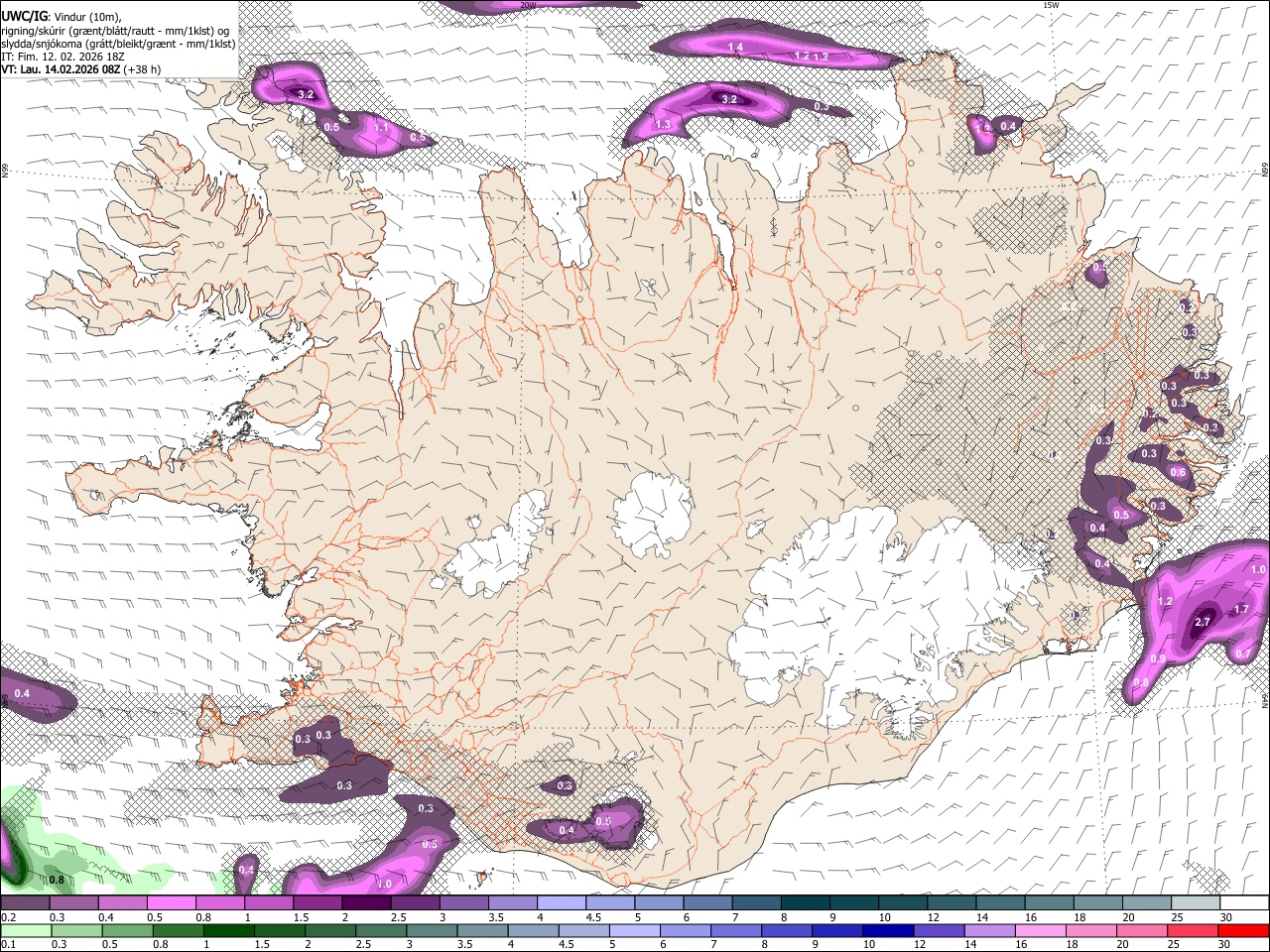
Task: Pick the light pink swatch labeled 16 in bottom row
Action: pos(1041,930)
